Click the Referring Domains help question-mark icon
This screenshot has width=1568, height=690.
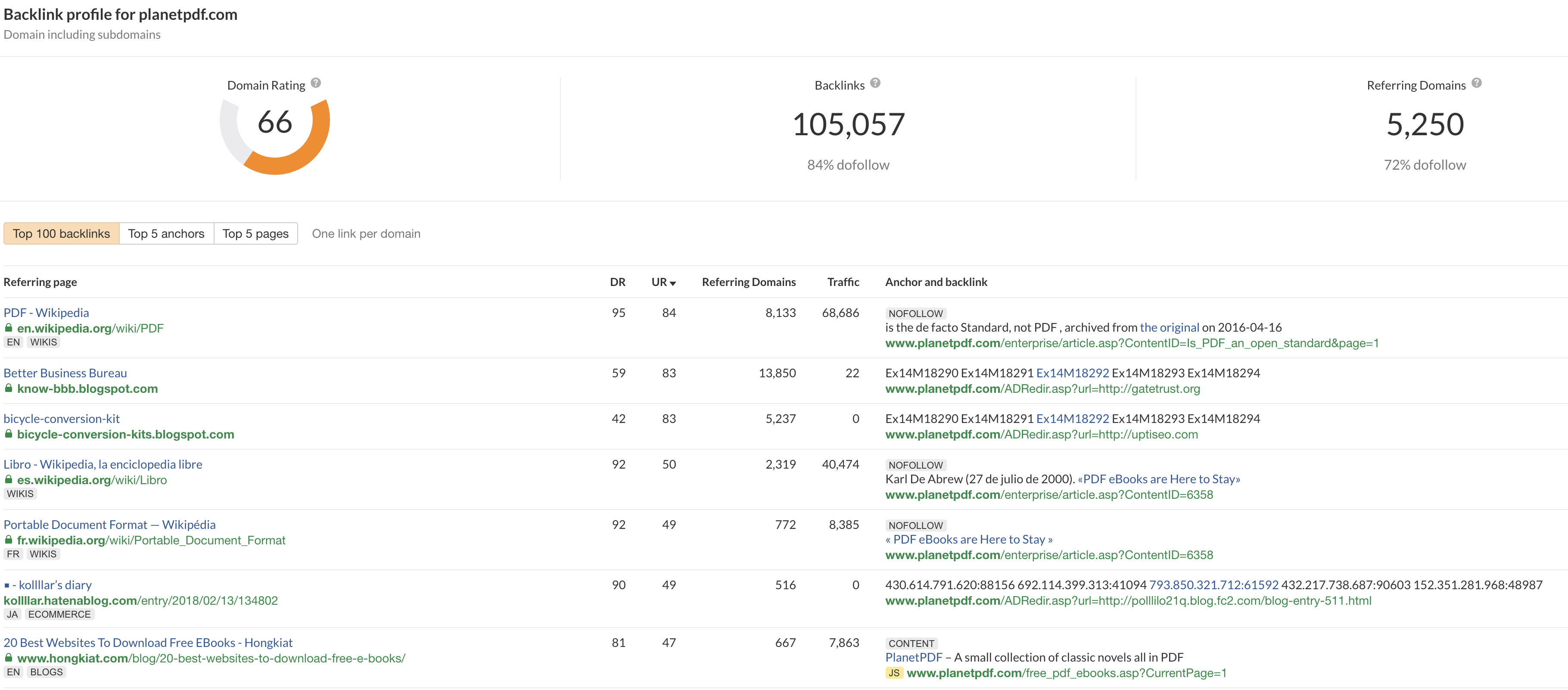point(1476,83)
